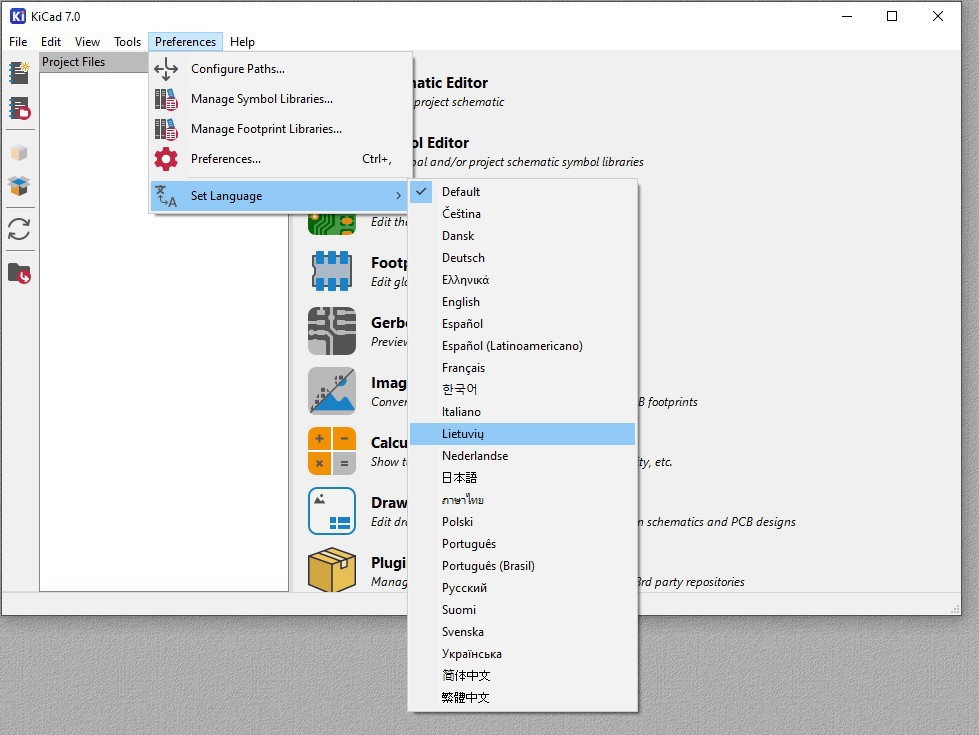
Task: Select the checked Default language option
Action: [x=523, y=192]
